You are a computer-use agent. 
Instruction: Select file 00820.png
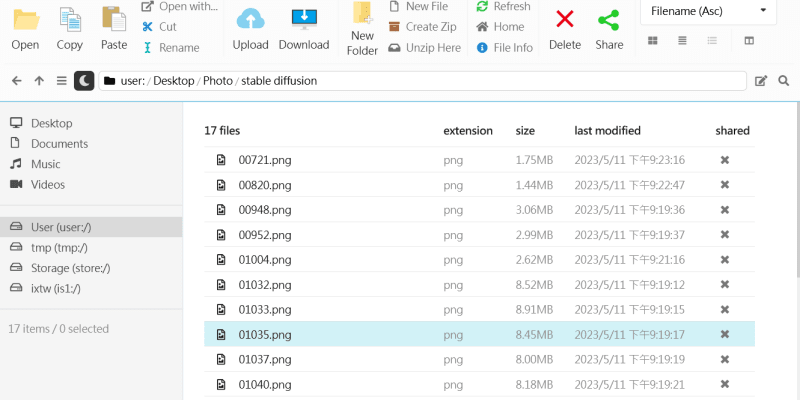point(479,185)
